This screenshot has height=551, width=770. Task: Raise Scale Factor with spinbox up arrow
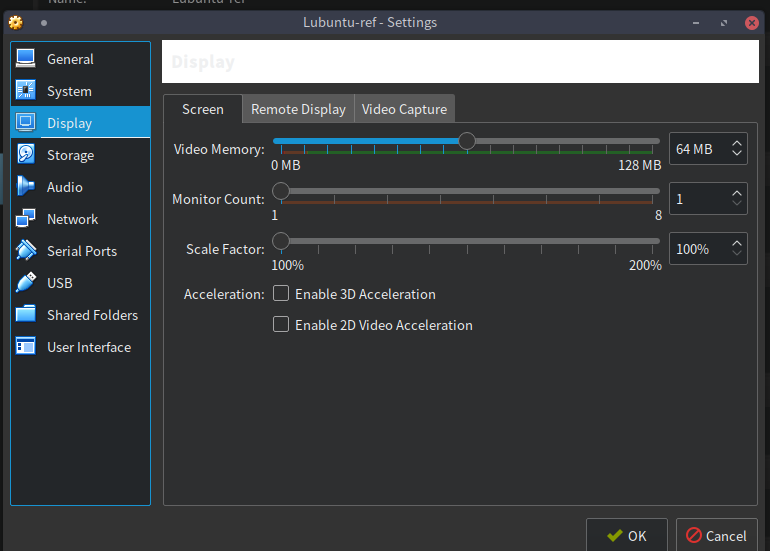737,243
